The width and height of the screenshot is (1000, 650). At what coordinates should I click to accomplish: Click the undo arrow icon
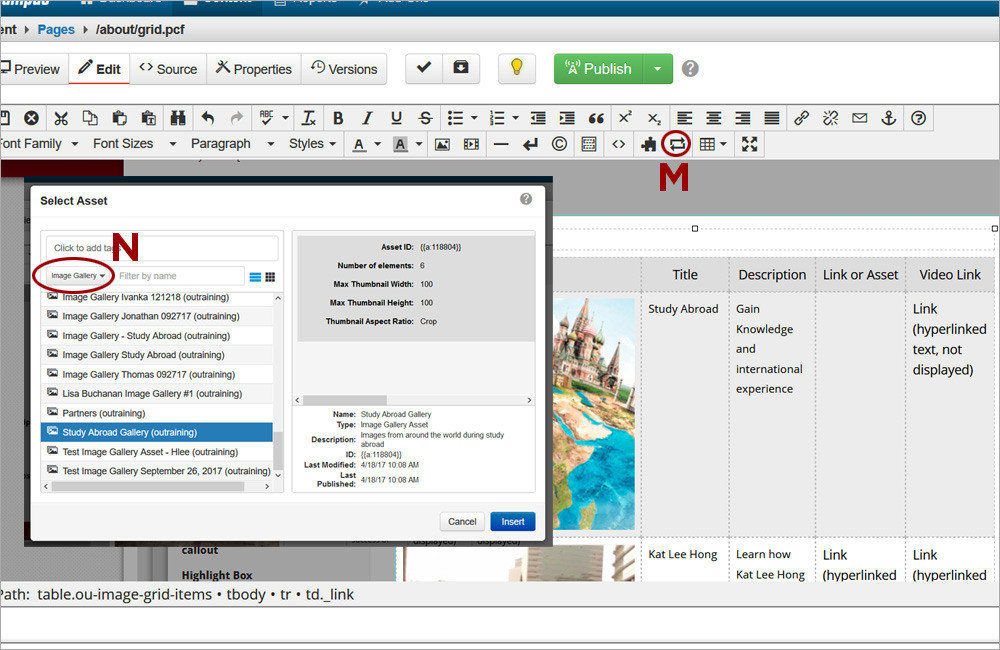(208, 118)
